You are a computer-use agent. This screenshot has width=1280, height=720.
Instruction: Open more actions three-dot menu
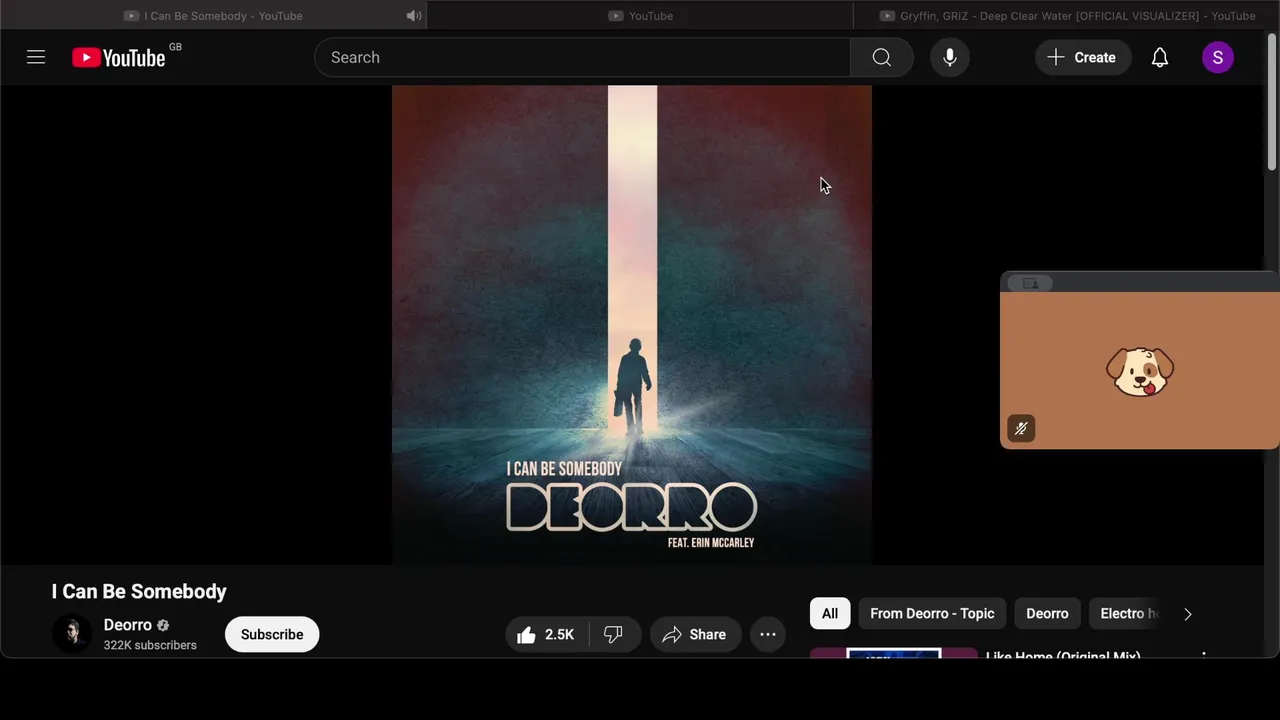[x=768, y=634]
